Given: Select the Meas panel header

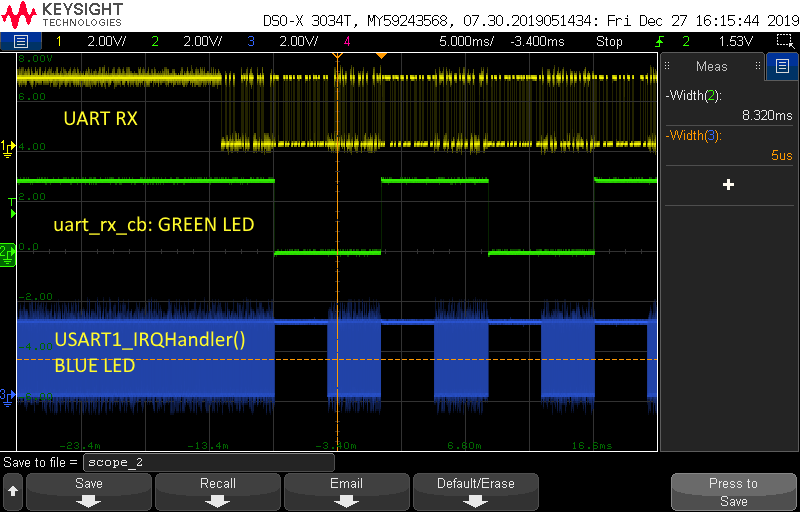Looking at the screenshot, I should 712,66.
